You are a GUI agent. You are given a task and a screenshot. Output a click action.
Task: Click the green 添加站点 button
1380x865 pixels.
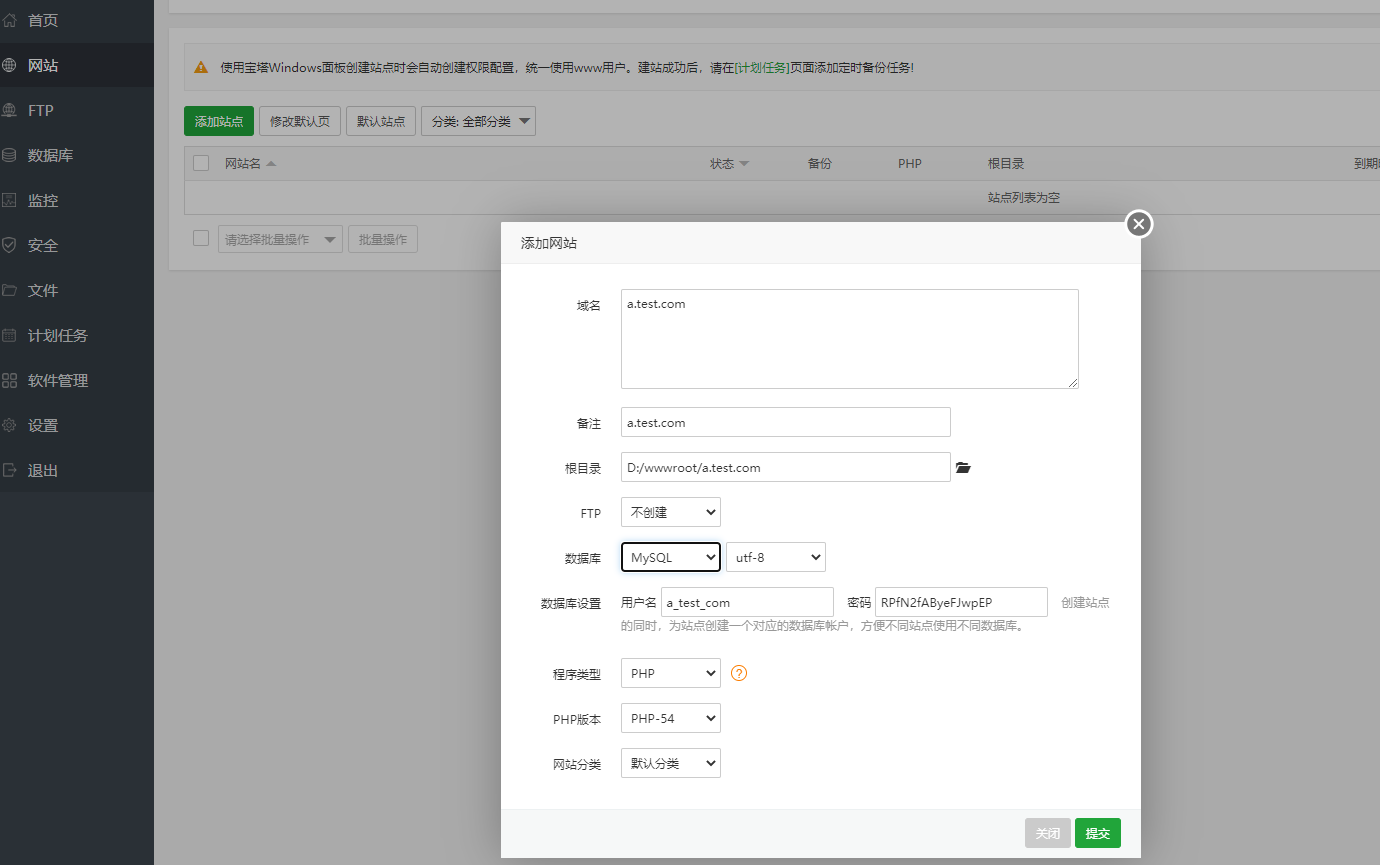(x=219, y=121)
